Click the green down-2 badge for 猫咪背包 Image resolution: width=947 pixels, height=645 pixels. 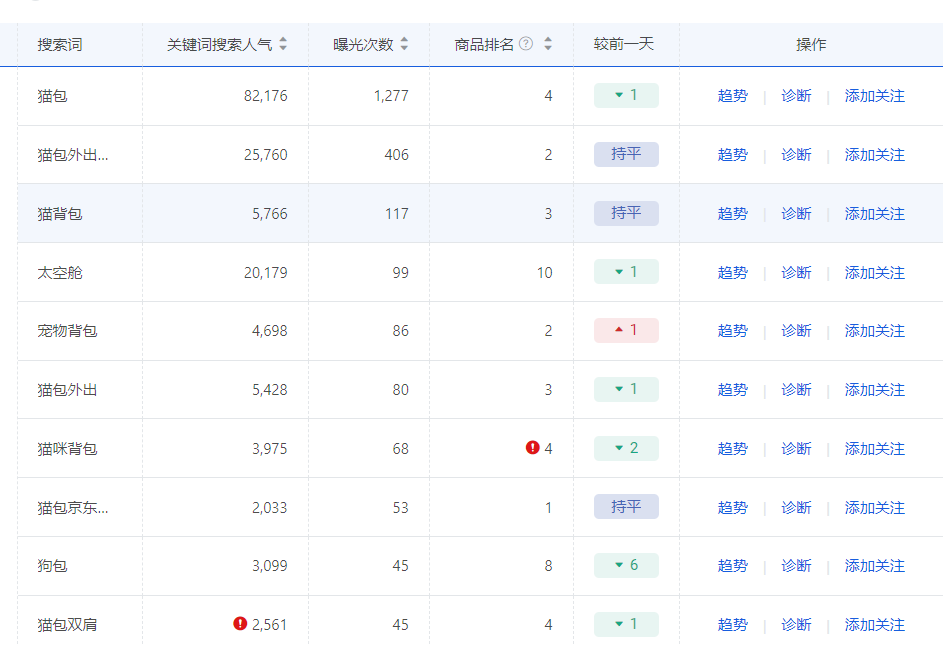(x=626, y=448)
